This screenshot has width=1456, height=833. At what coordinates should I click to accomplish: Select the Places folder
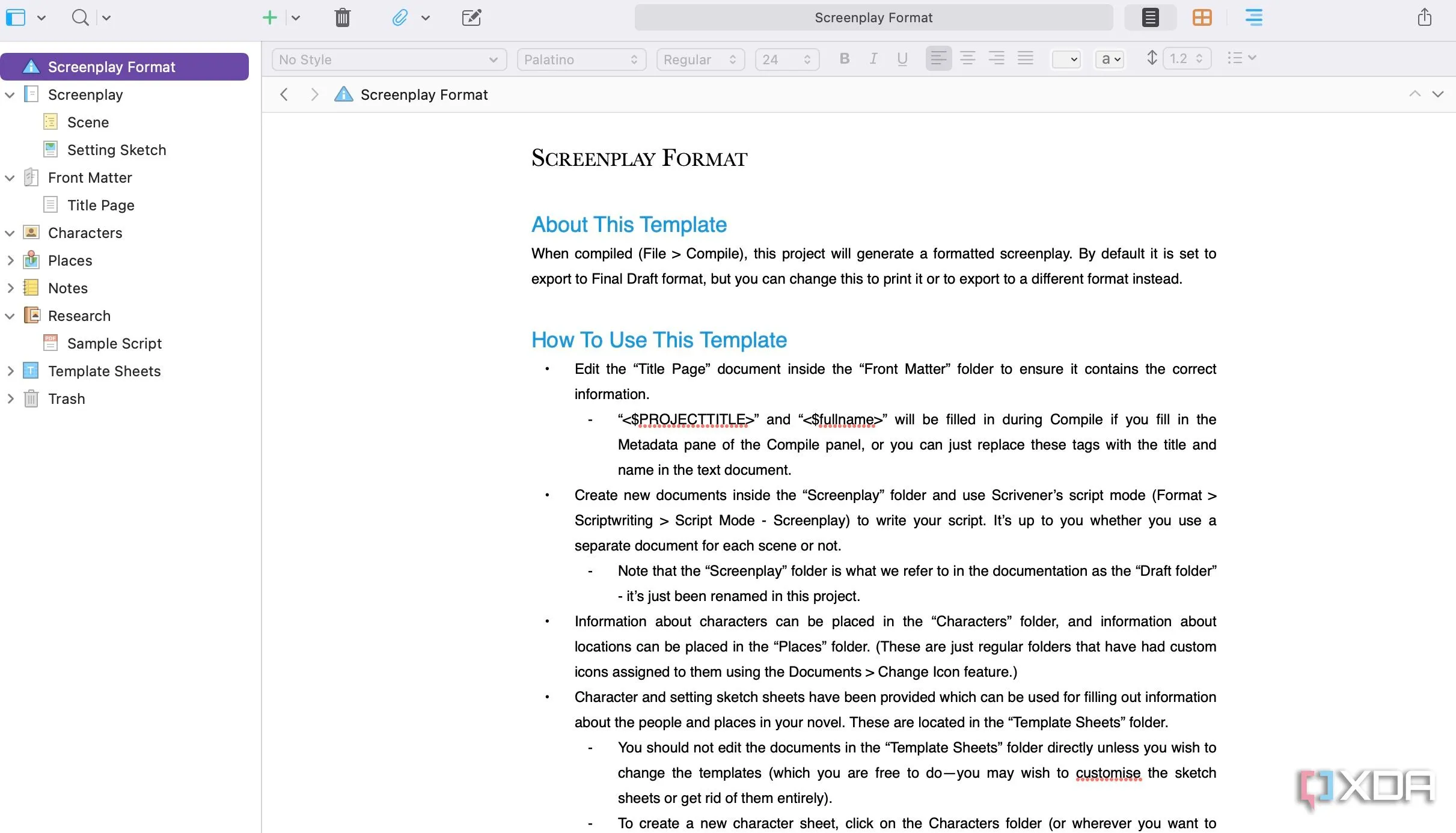click(x=70, y=260)
